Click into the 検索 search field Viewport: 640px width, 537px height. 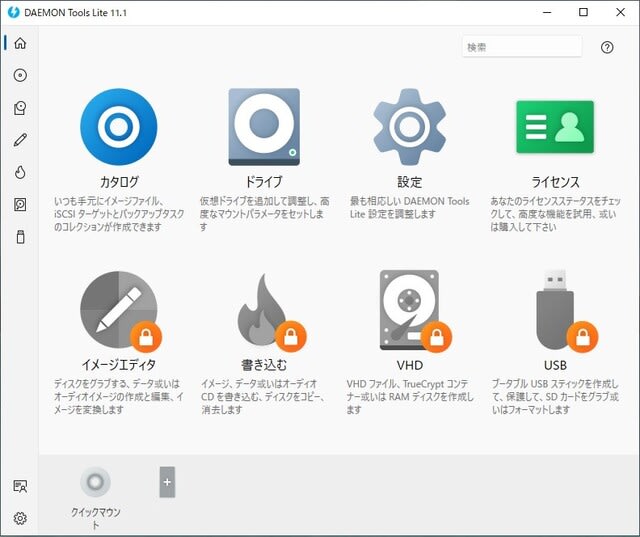point(522,47)
